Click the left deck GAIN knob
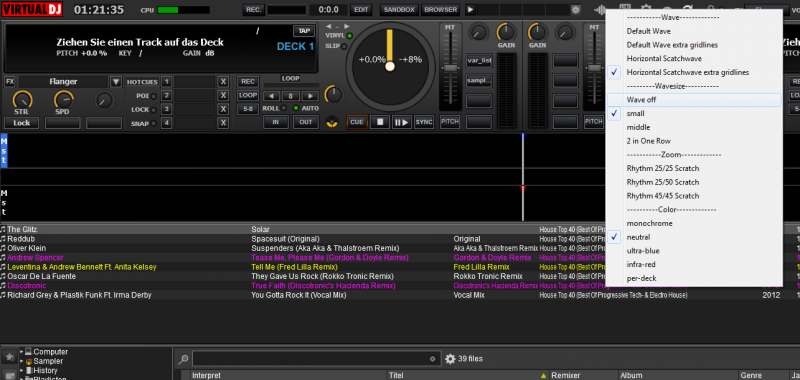 click(x=506, y=33)
